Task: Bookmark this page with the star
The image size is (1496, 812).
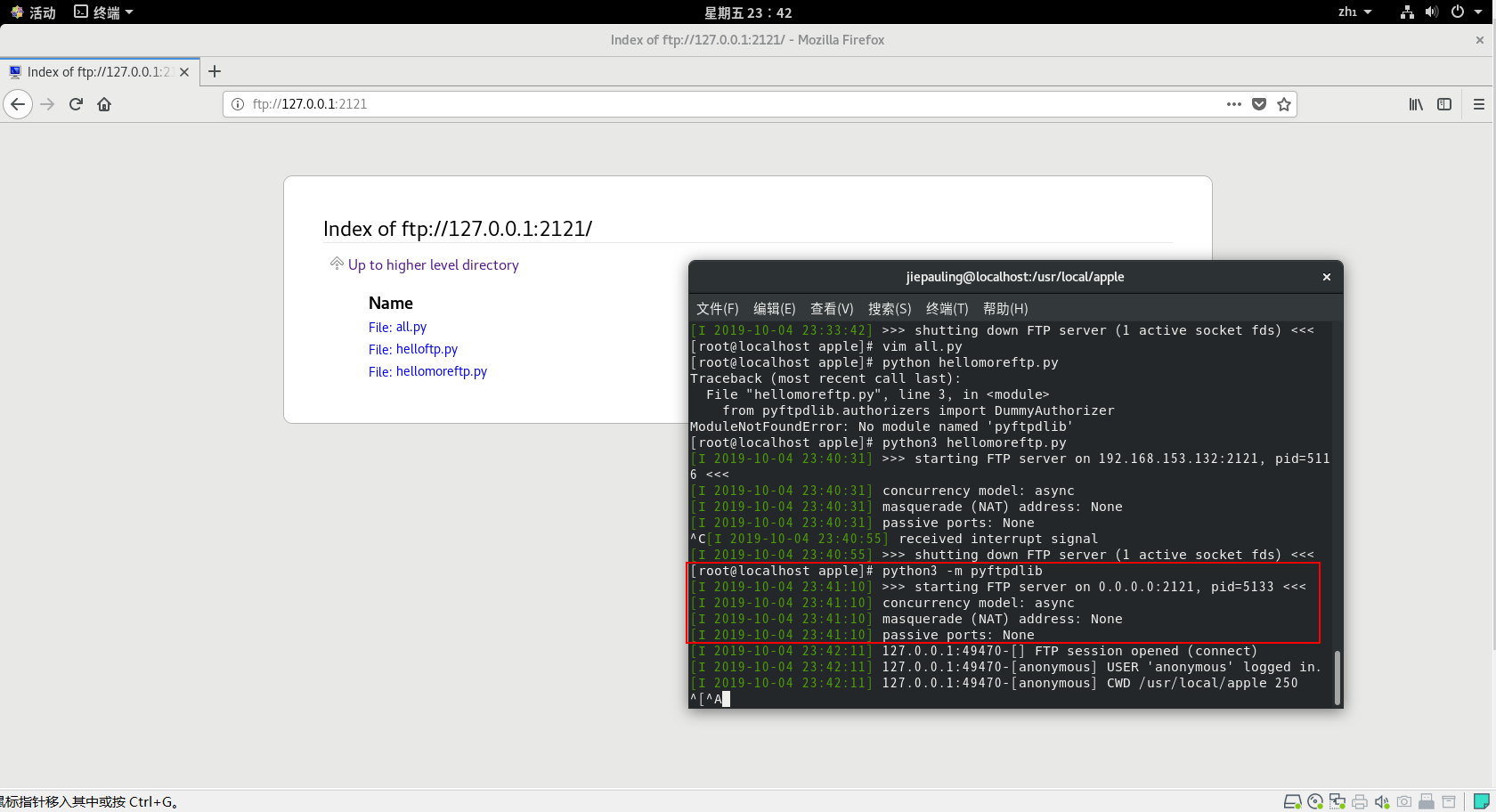Action: click(1284, 104)
